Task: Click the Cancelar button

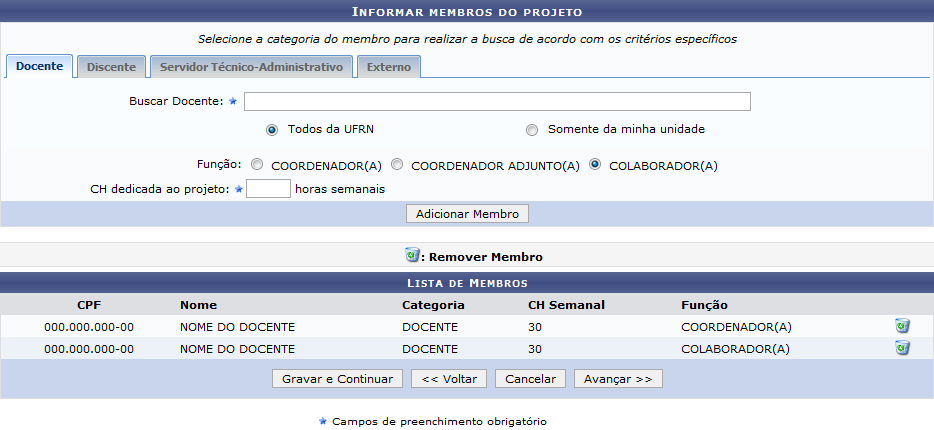Action: [x=530, y=379]
